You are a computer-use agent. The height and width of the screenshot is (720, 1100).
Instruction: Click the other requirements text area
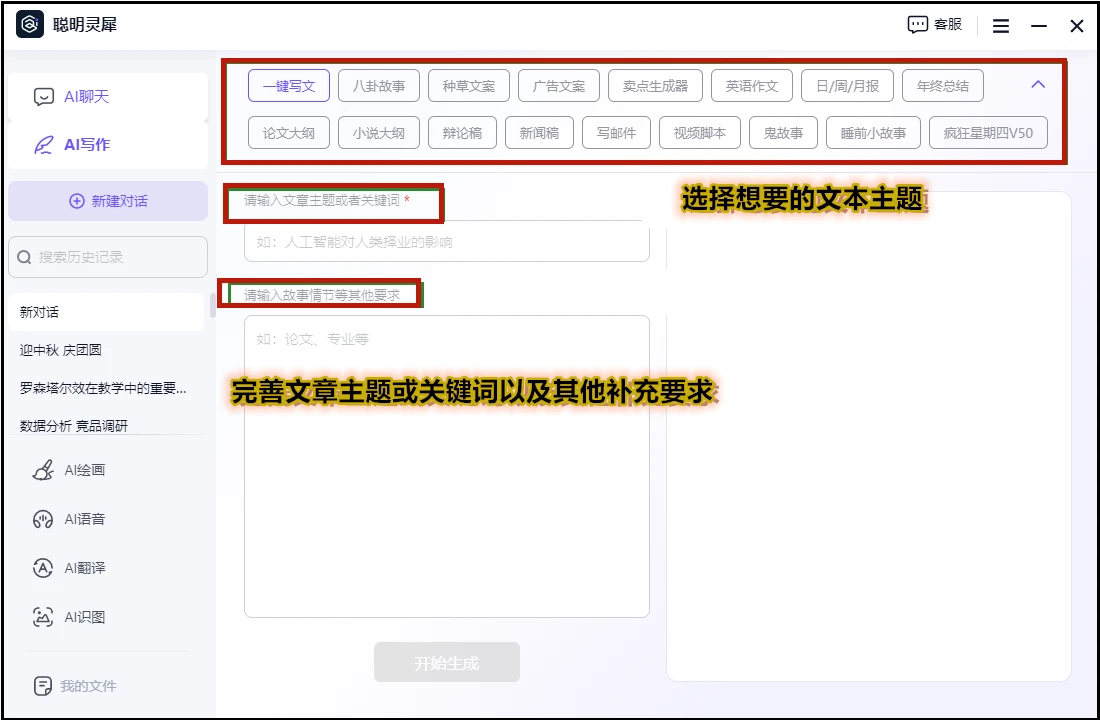click(x=447, y=467)
